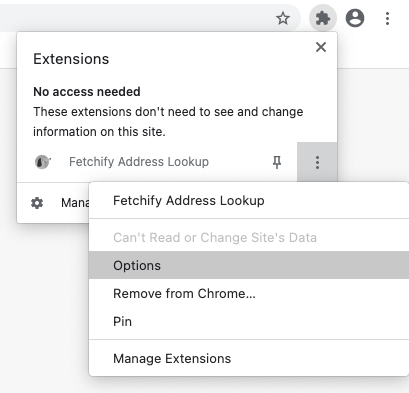Pin Fetchify using the pushpin icon
This screenshot has width=409, height=393.
tap(277, 162)
